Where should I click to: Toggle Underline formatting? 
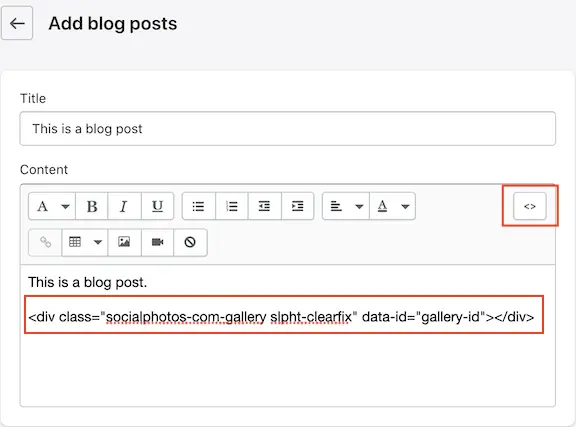pyautogui.click(x=157, y=206)
